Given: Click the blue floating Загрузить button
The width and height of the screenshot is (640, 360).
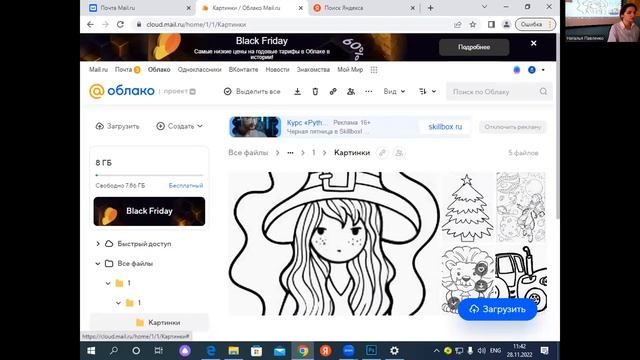Looking at the screenshot, I should tap(498, 309).
